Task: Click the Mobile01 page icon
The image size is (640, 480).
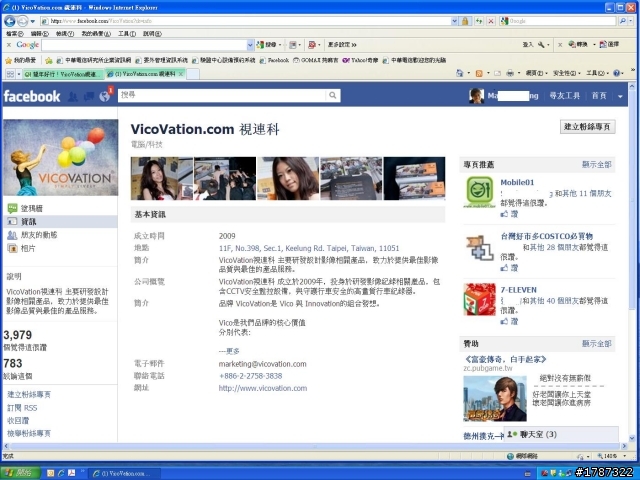Action: [480, 191]
